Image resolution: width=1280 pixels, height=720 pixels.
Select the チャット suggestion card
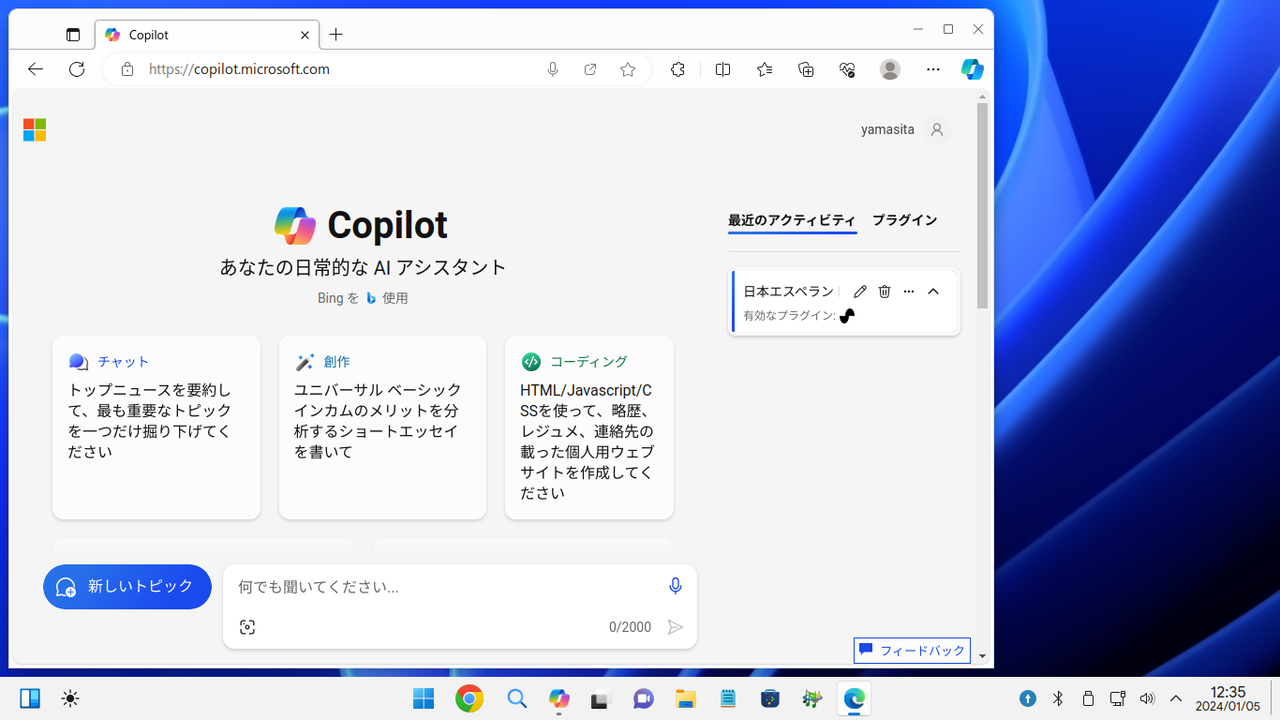coord(156,428)
